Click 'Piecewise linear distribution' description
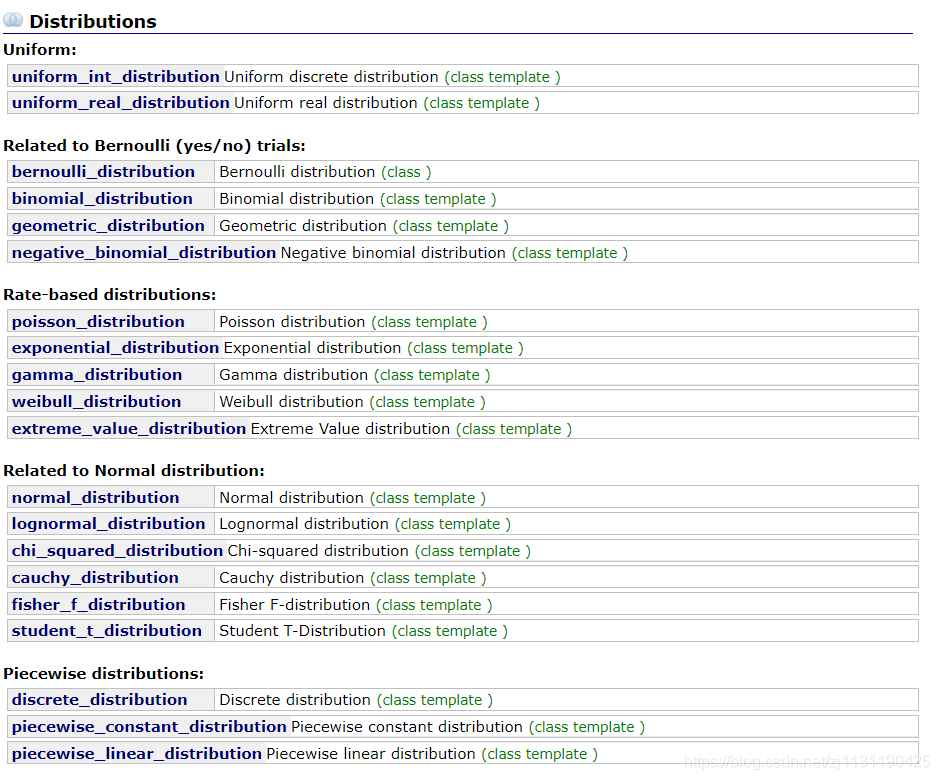This screenshot has width=940, height=780. point(371,754)
